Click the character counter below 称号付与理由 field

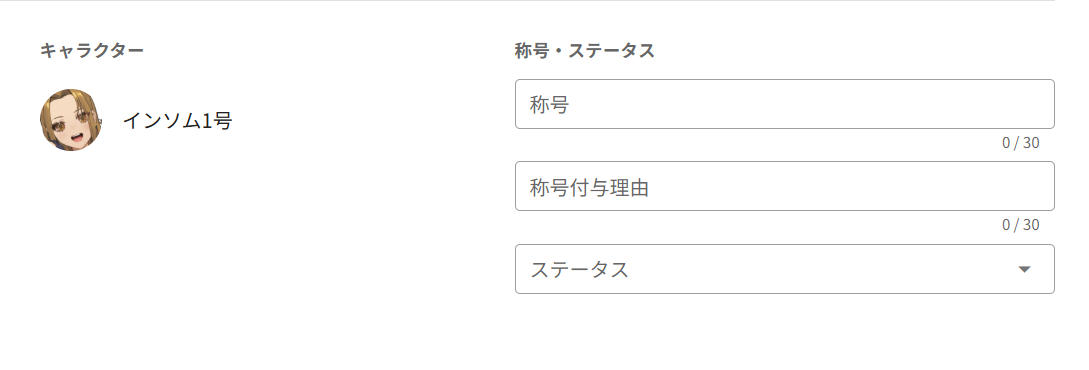pyautogui.click(x=1020, y=225)
